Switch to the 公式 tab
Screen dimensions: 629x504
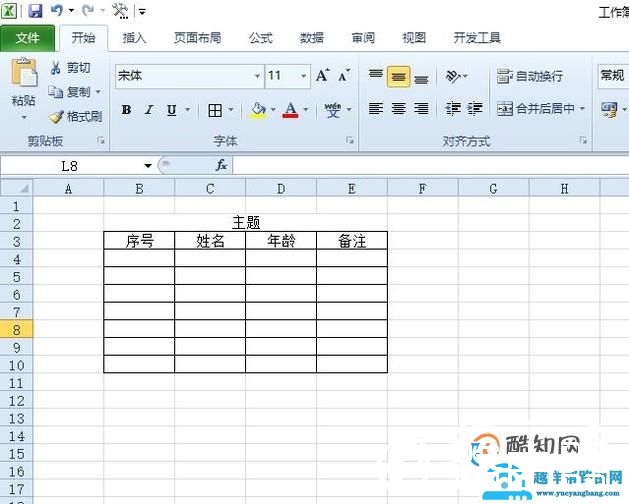click(x=261, y=38)
